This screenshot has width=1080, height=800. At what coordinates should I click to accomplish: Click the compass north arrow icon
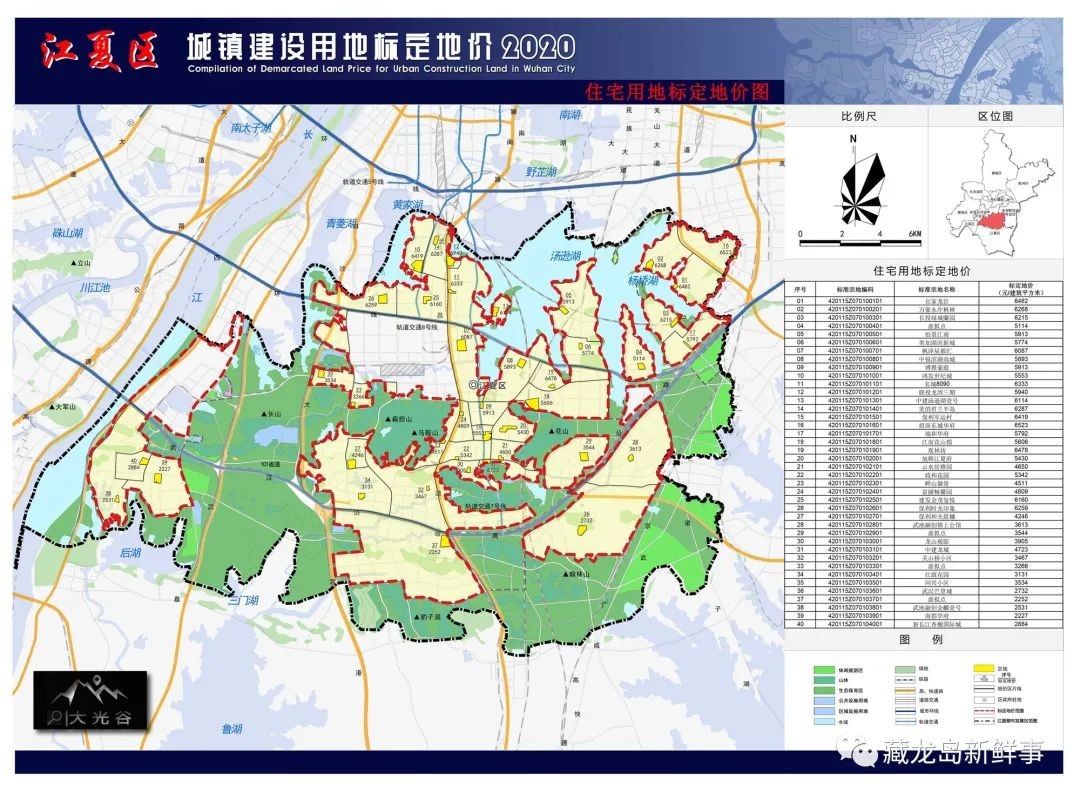coord(860,185)
